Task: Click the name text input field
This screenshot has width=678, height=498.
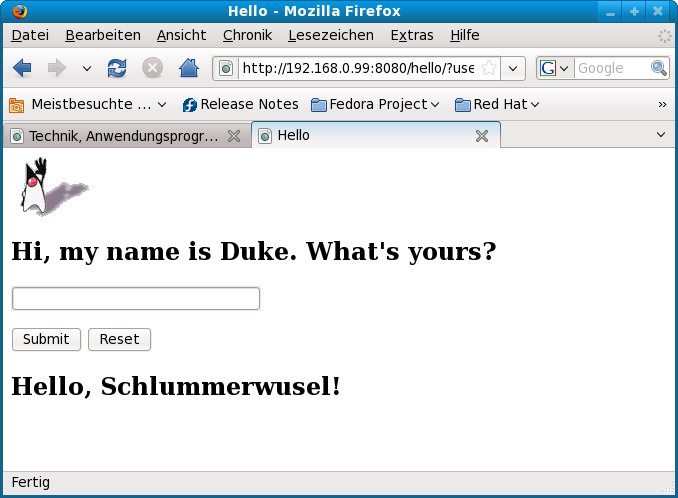Action: click(135, 299)
